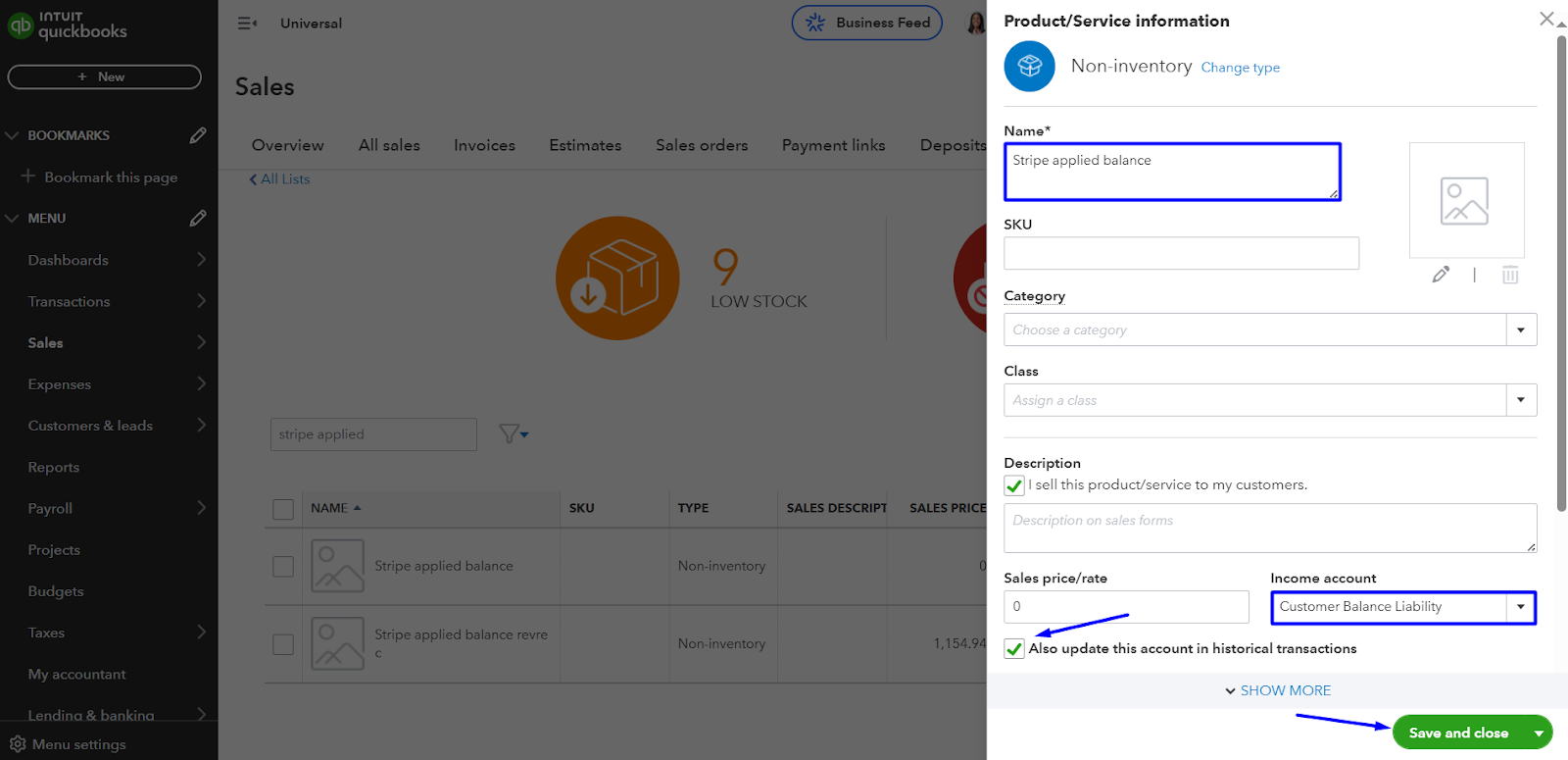Open Customers & leads in sidebar

[x=90, y=426]
